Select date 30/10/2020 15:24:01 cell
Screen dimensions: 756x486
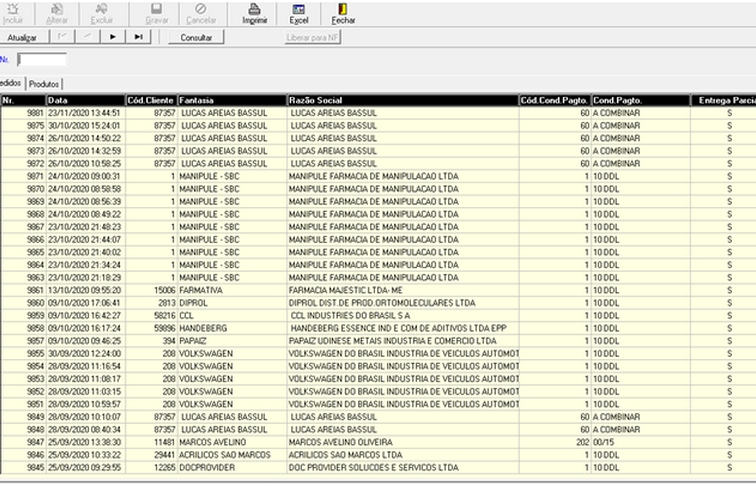point(85,125)
